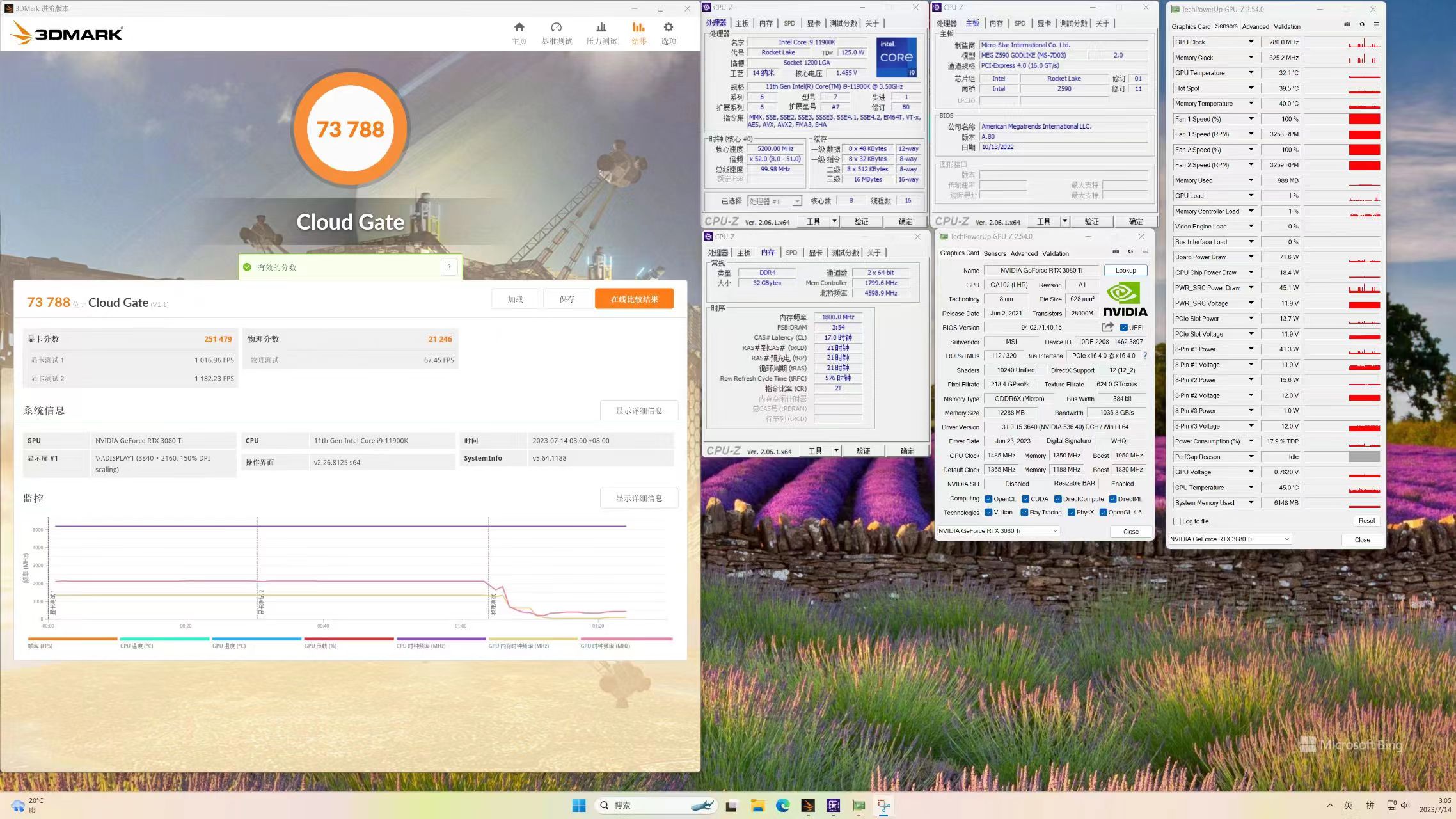Toggle Vulkan checkbox
The image size is (1456, 819).
(988, 513)
